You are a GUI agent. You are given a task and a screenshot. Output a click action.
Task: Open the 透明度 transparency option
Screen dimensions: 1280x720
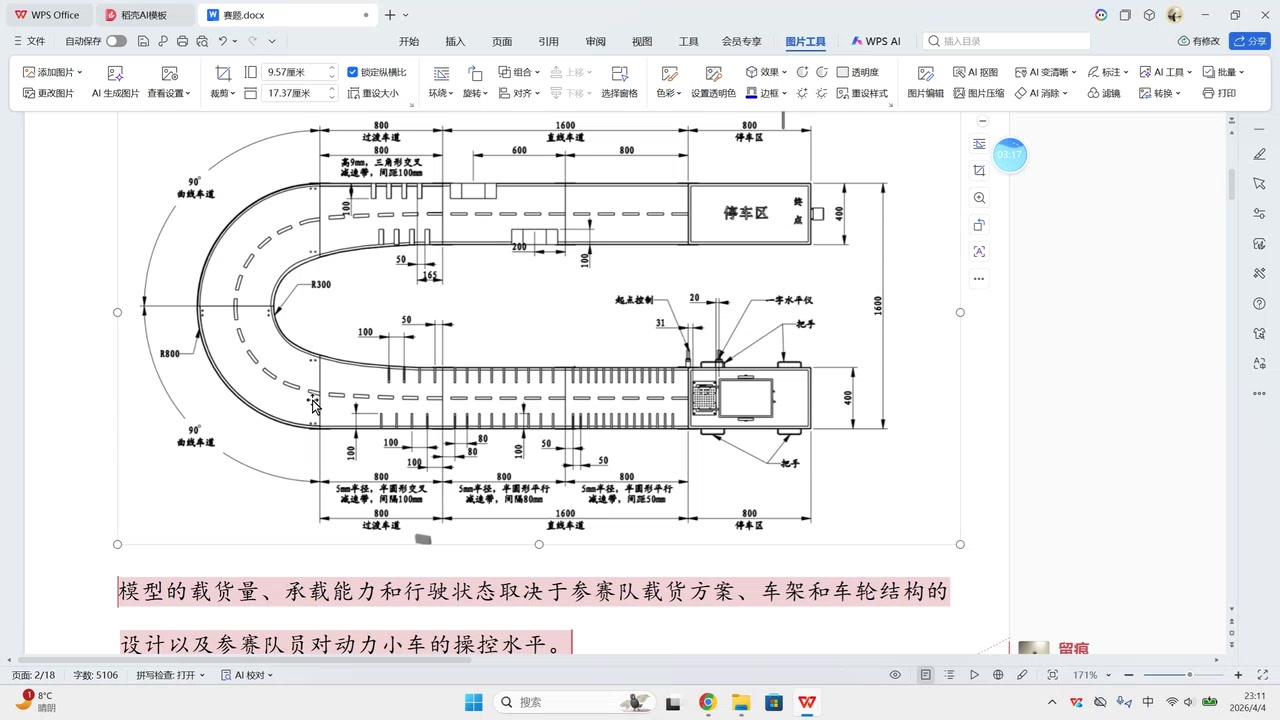tap(858, 72)
